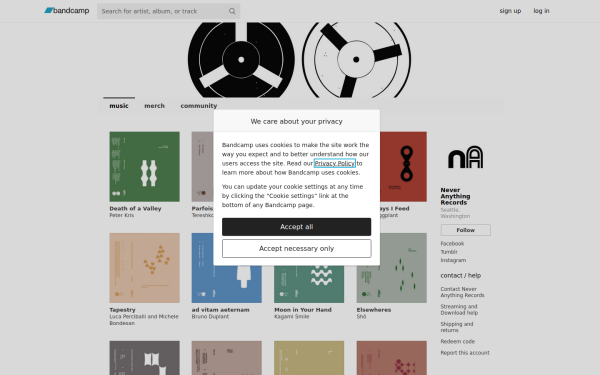This screenshot has width=600, height=375.
Task: Open Streaming and Download help
Action: (x=459, y=310)
